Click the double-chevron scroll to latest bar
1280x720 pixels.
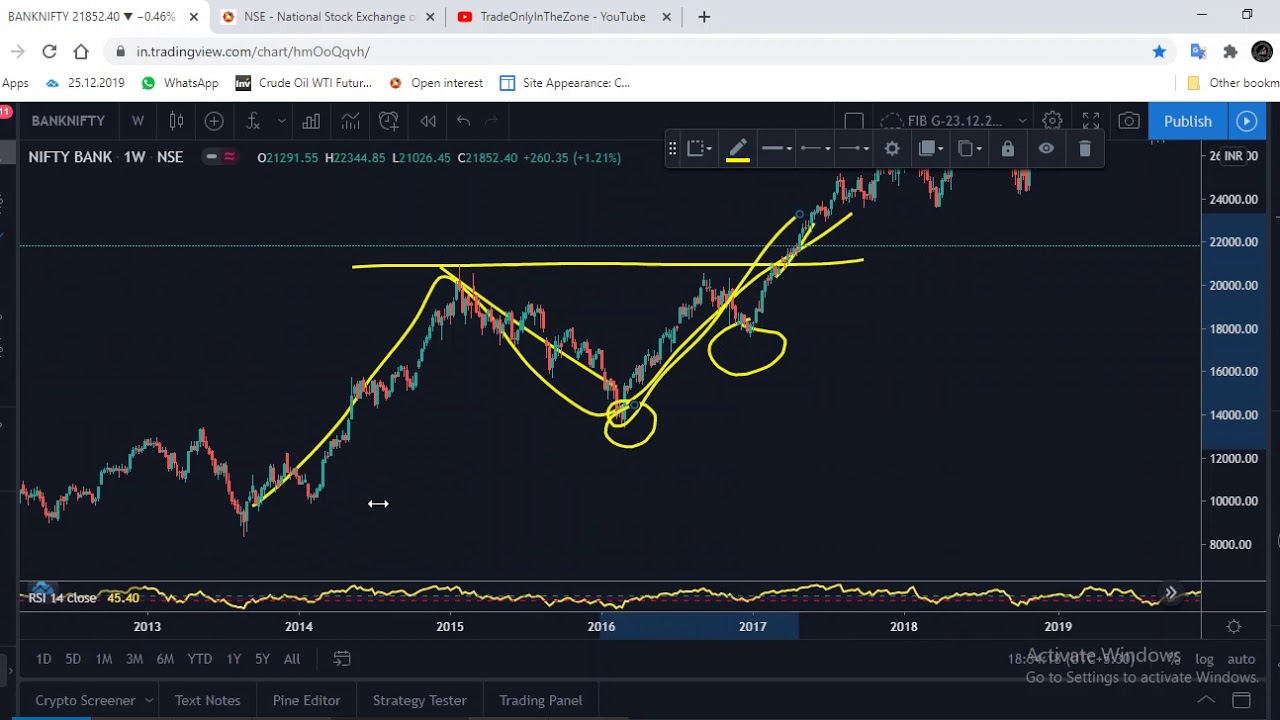tap(1171, 593)
